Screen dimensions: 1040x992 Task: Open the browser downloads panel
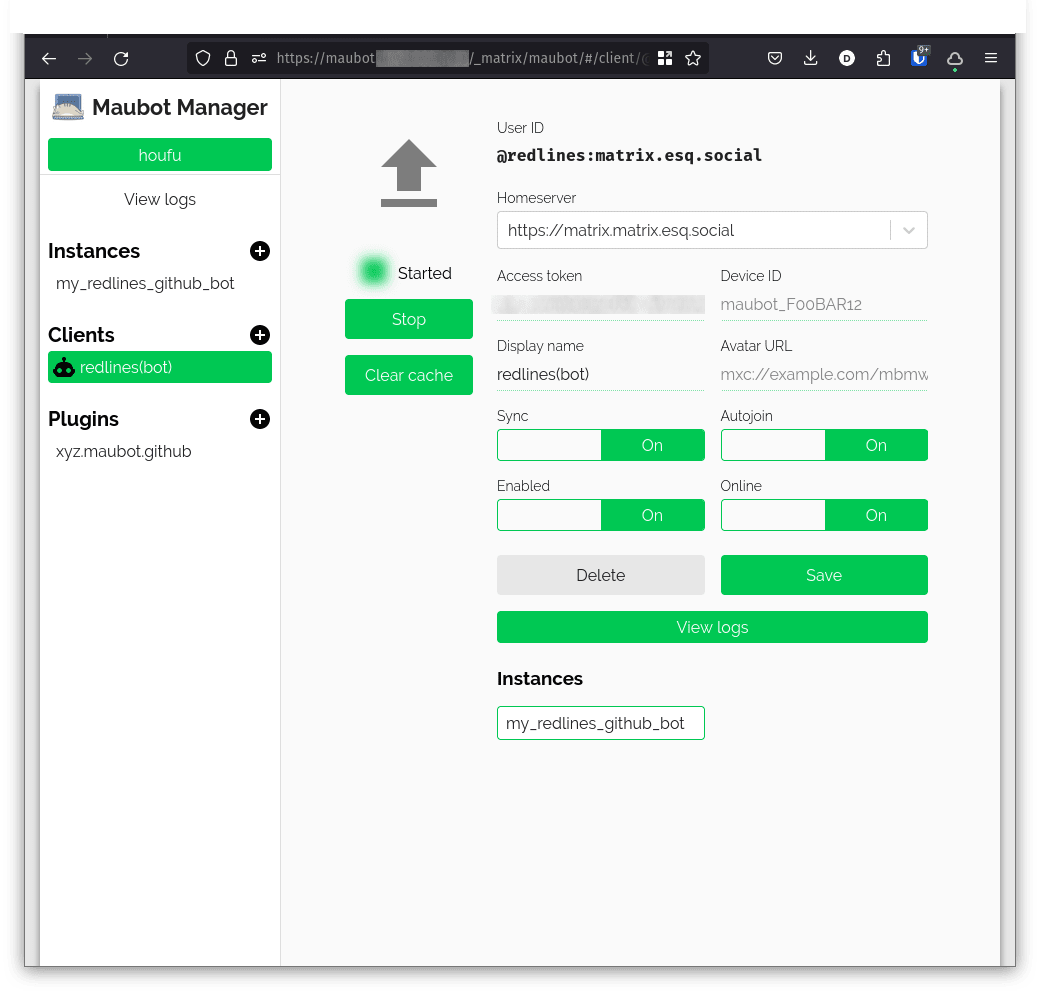click(811, 58)
